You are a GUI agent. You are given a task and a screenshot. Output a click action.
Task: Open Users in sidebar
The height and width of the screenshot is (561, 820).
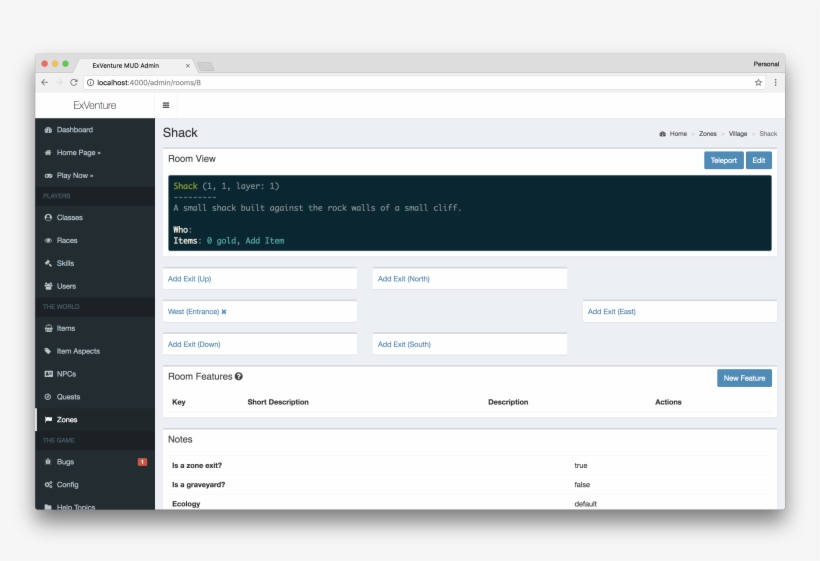95,286
